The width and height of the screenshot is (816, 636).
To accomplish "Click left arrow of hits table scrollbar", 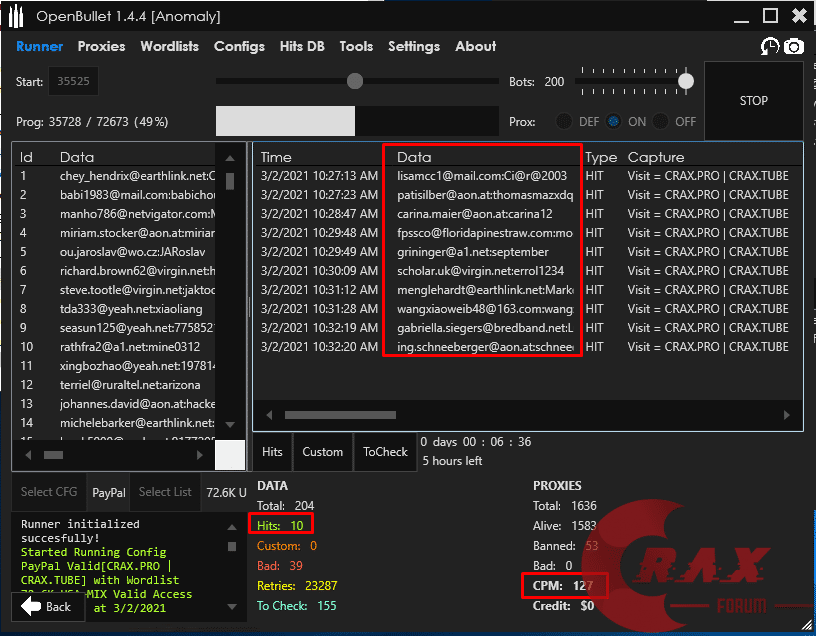I will (x=268, y=415).
